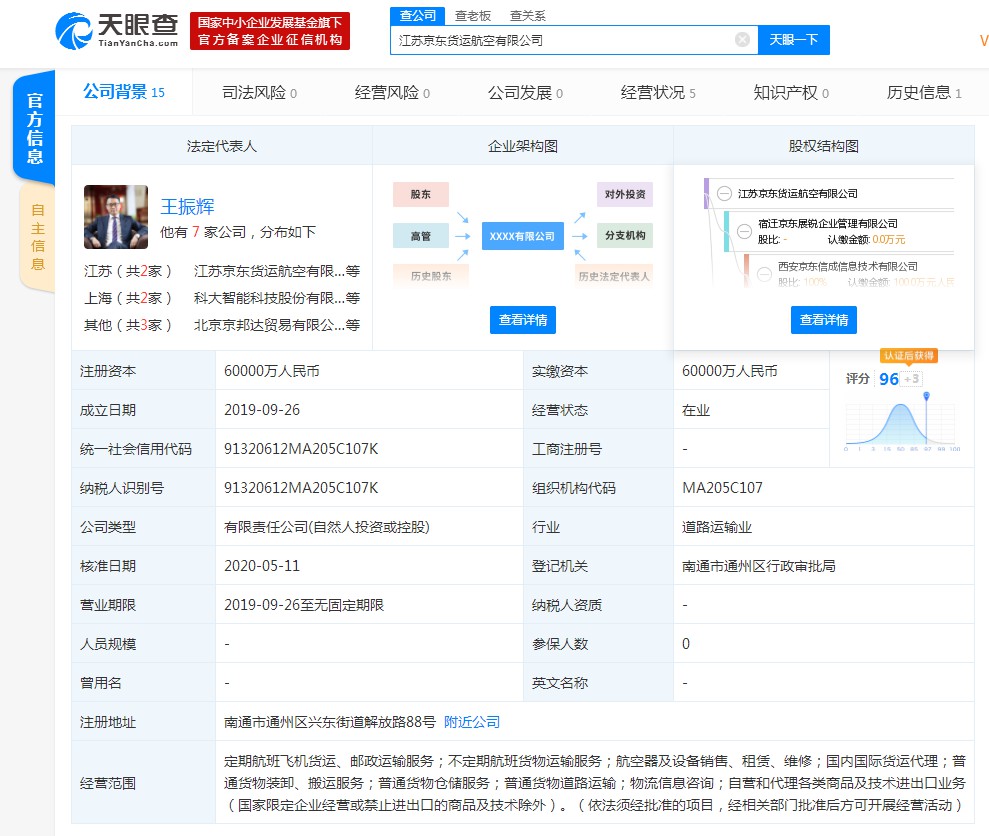
Task: Click the credit code 91320612MA205C107K under 统一社会信用代码
Action: click(301, 449)
